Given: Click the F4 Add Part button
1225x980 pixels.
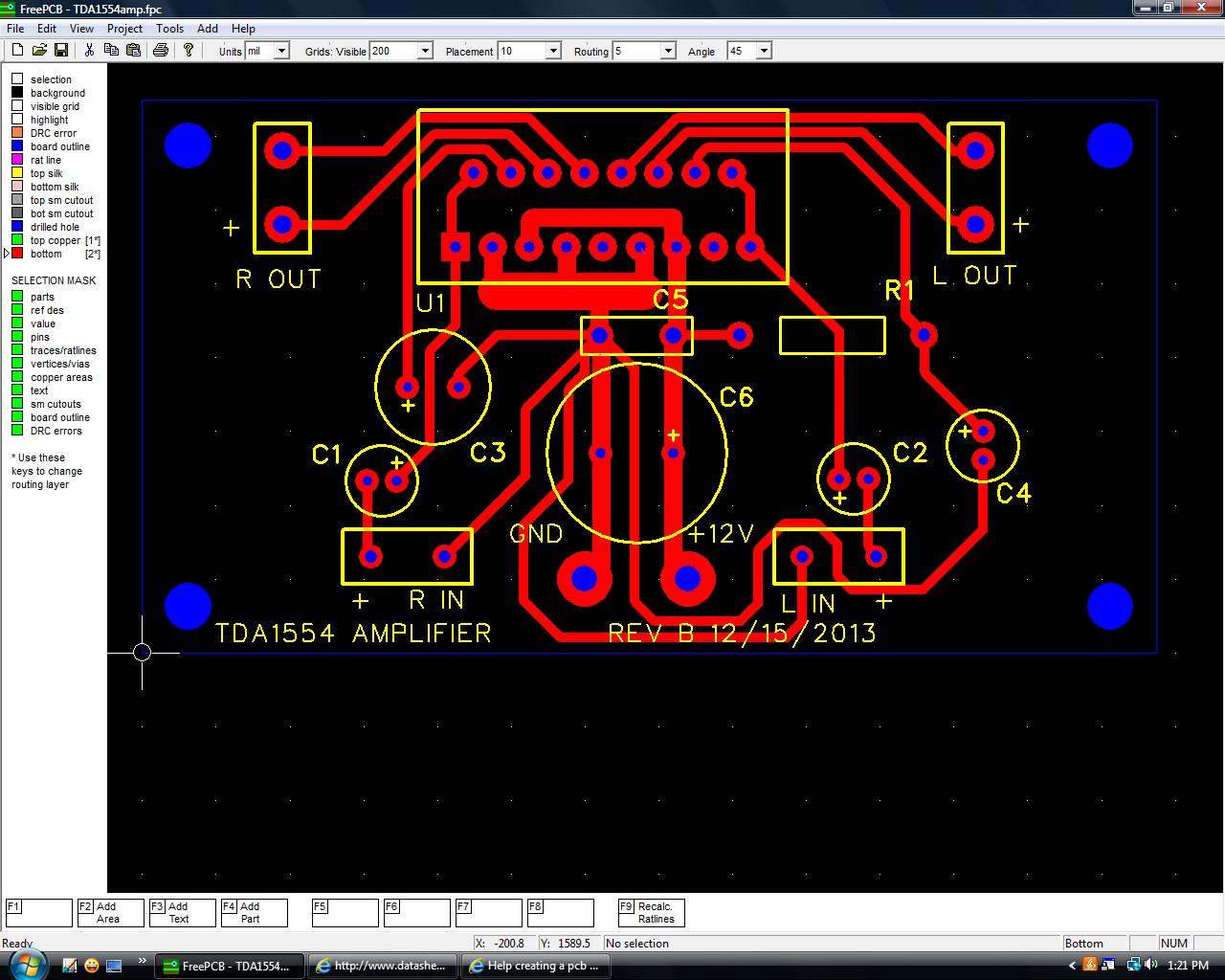Looking at the screenshot, I should tap(254, 913).
